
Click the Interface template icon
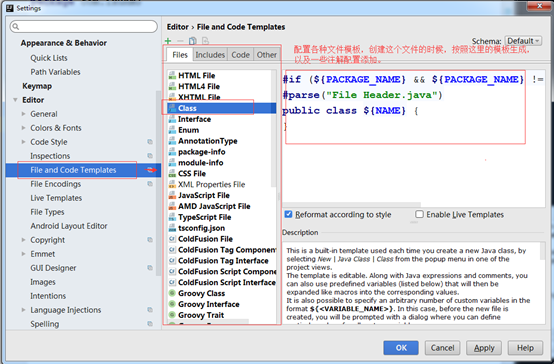pos(172,119)
